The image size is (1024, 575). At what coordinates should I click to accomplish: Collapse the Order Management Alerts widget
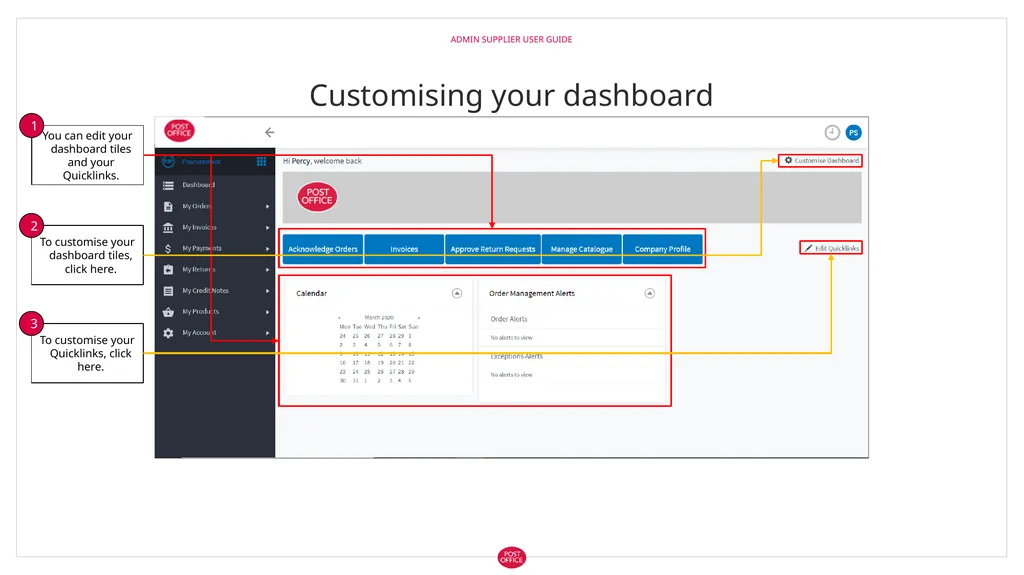tap(649, 293)
